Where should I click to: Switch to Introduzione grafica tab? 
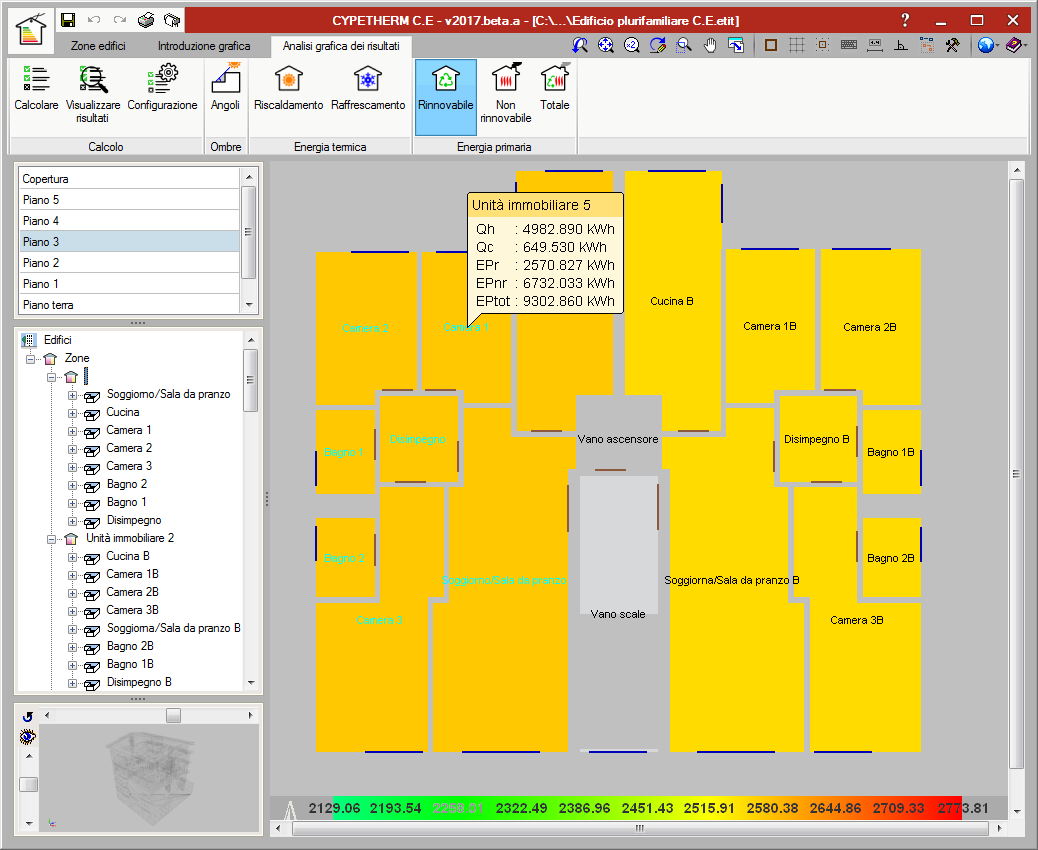(204, 46)
